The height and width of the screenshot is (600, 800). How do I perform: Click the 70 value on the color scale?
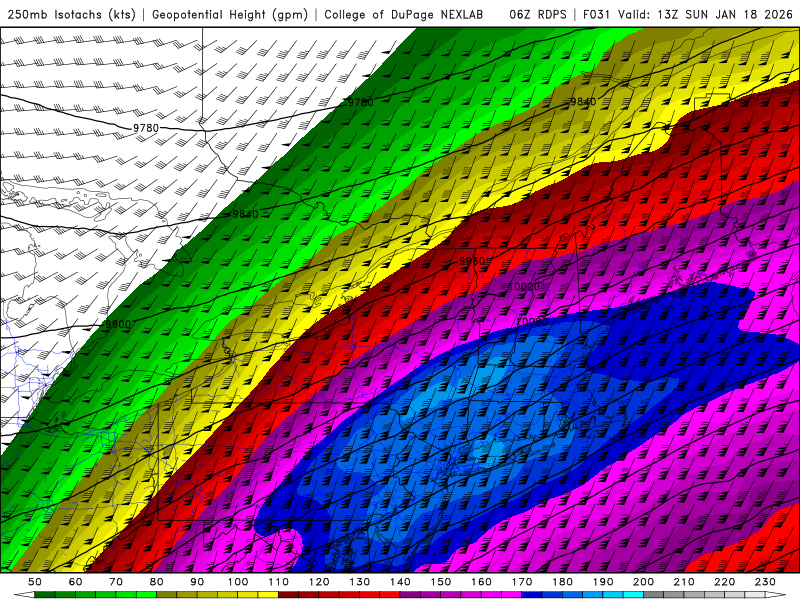[116, 582]
